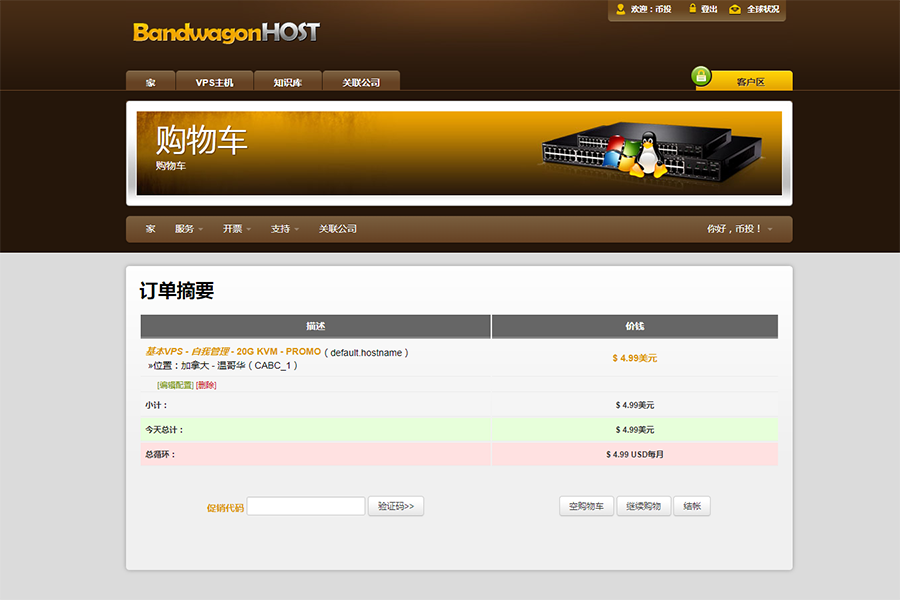Click the 小计 row amount

tap(635, 405)
